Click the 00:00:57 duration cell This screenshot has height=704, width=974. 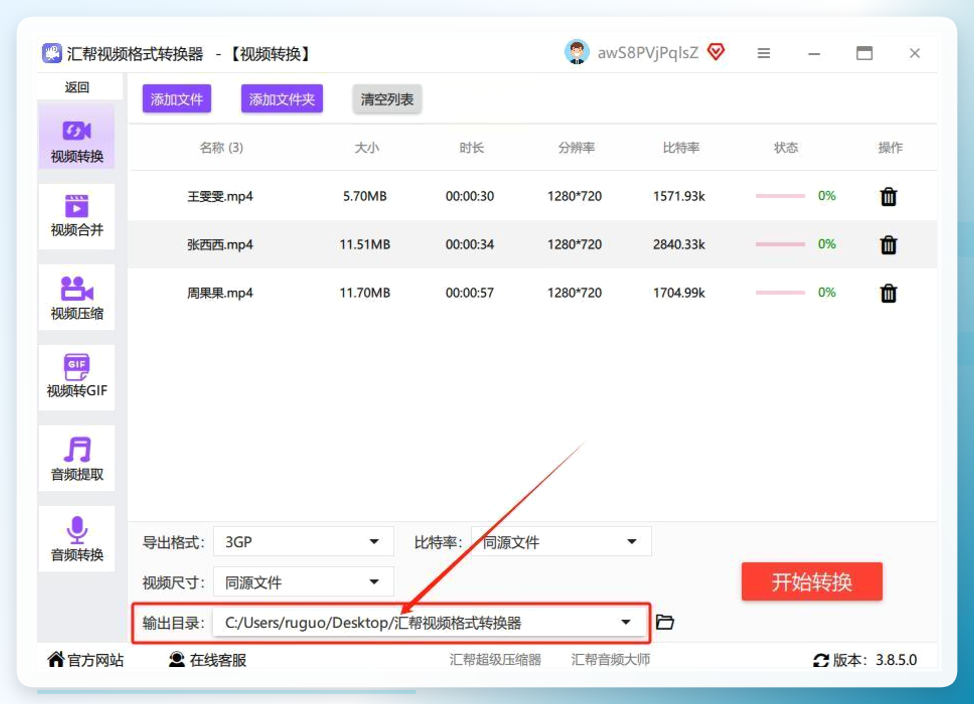470,293
